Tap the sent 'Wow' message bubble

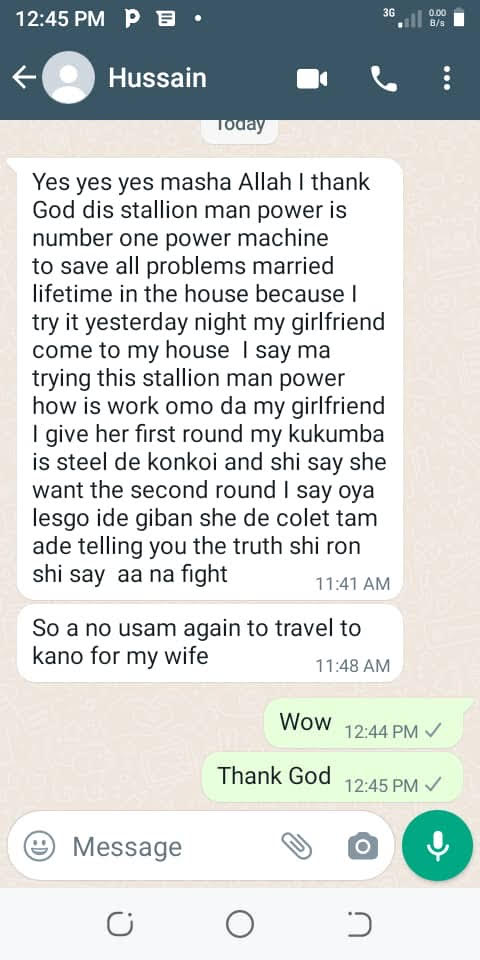click(x=364, y=724)
